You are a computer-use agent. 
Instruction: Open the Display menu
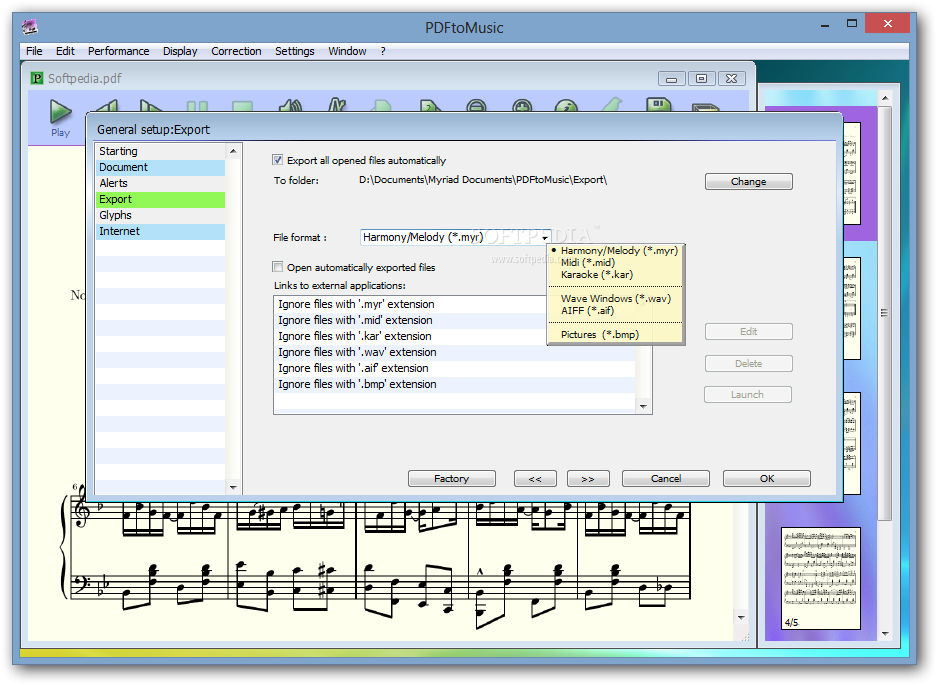pos(180,51)
